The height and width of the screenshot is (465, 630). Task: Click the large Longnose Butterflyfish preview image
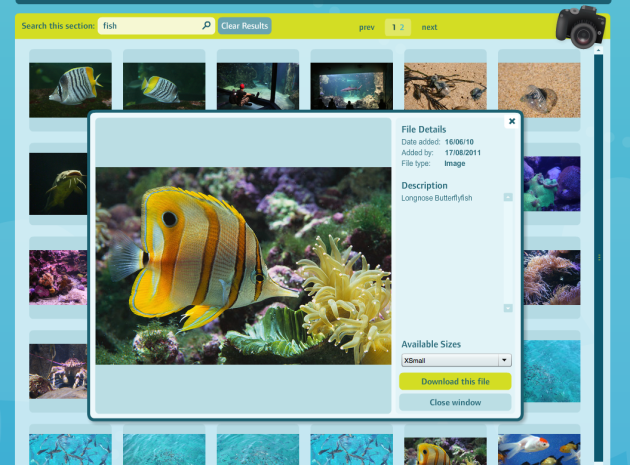click(243, 266)
